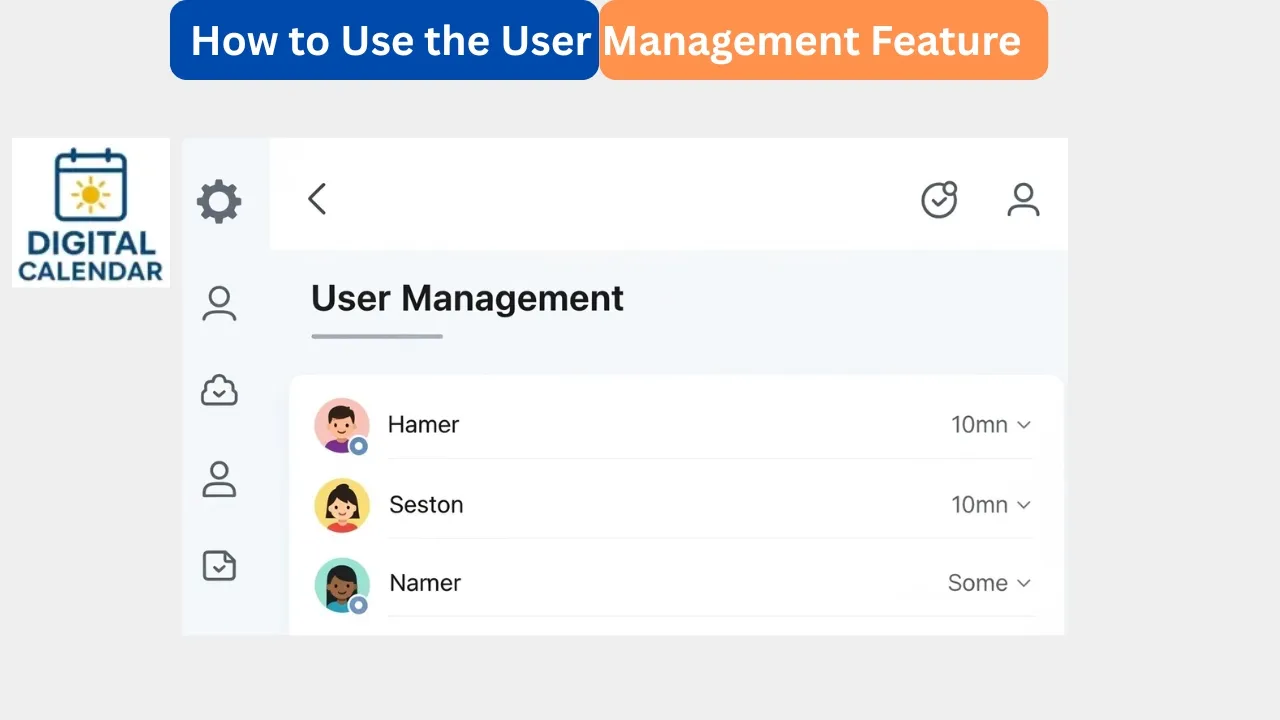Expand the duration dropdown for Hamer

coord(991,424)
